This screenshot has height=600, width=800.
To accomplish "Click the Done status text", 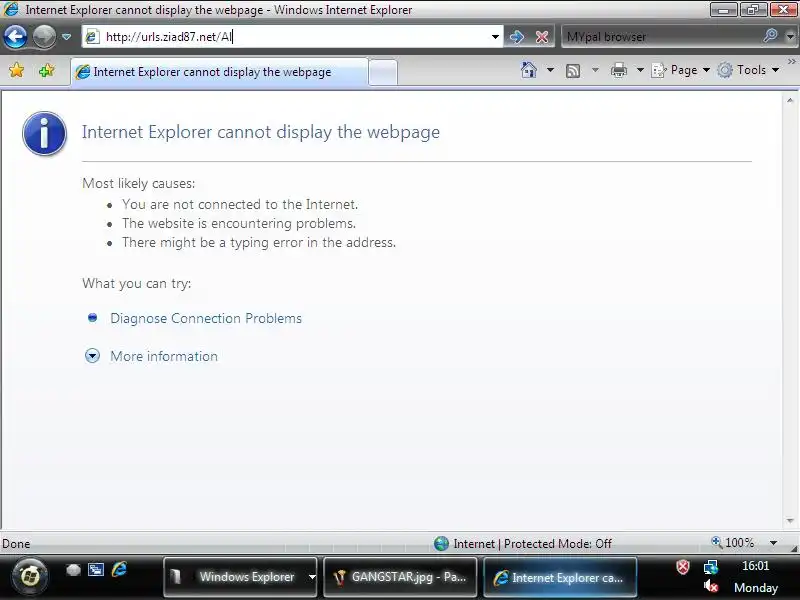I will tap(16, 544).
